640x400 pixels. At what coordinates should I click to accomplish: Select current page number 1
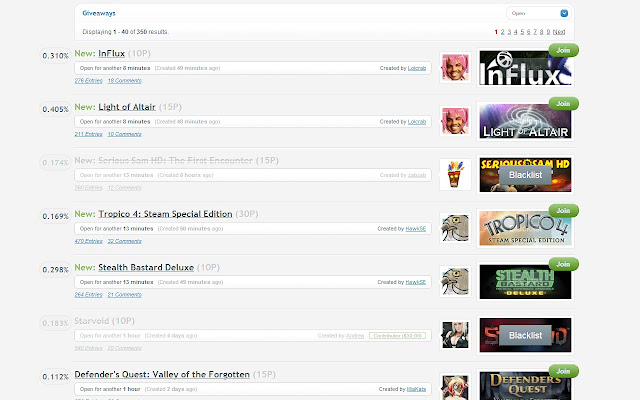click(496, 32)
